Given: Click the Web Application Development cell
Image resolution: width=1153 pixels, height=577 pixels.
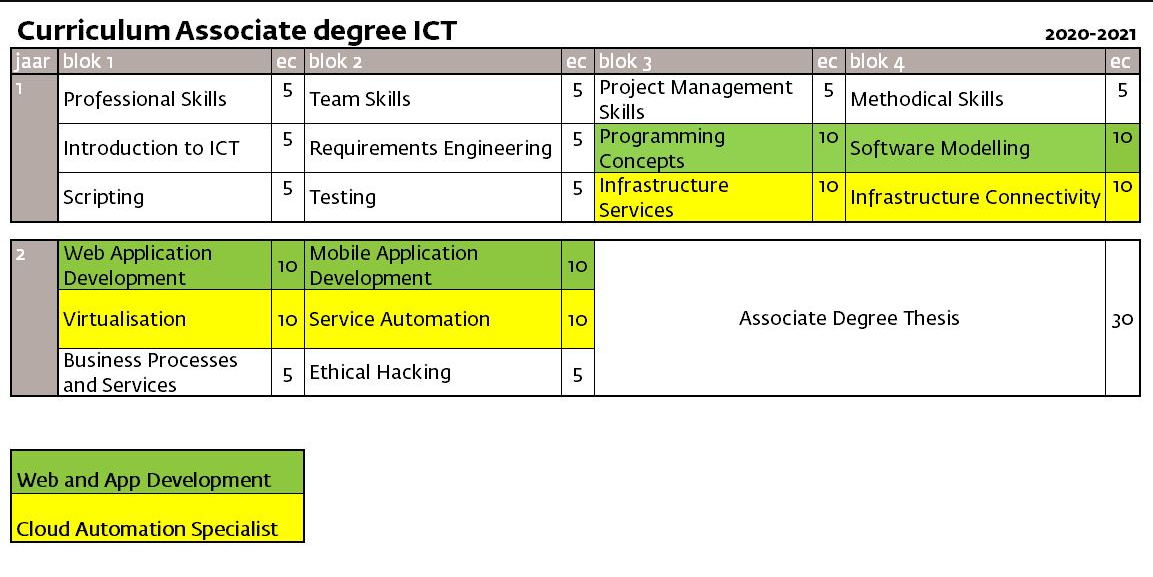Looking at the screenshot, I should point(138,265).
